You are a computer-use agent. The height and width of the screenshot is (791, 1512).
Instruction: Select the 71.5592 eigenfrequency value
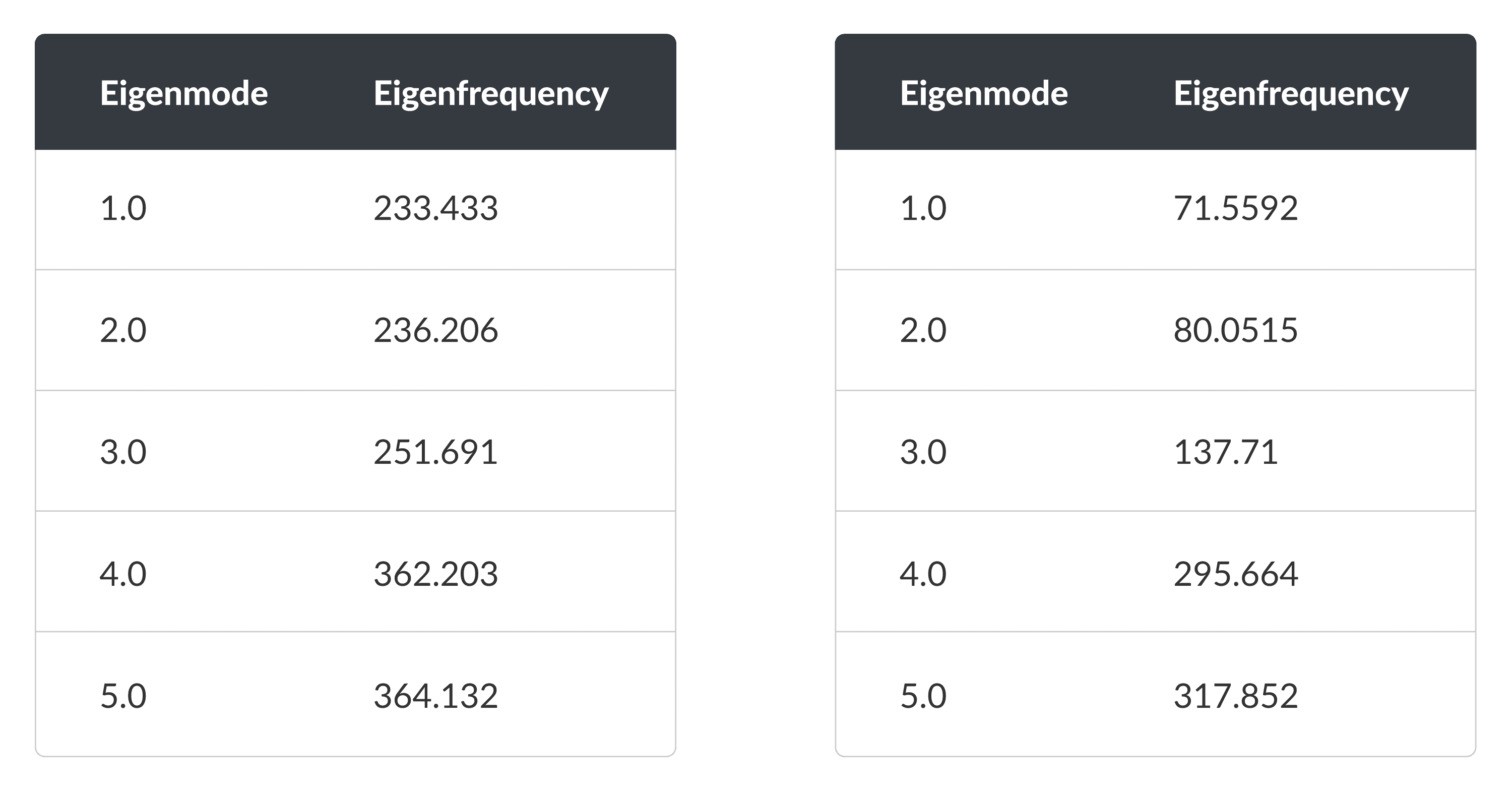(x=1235, y=209)
